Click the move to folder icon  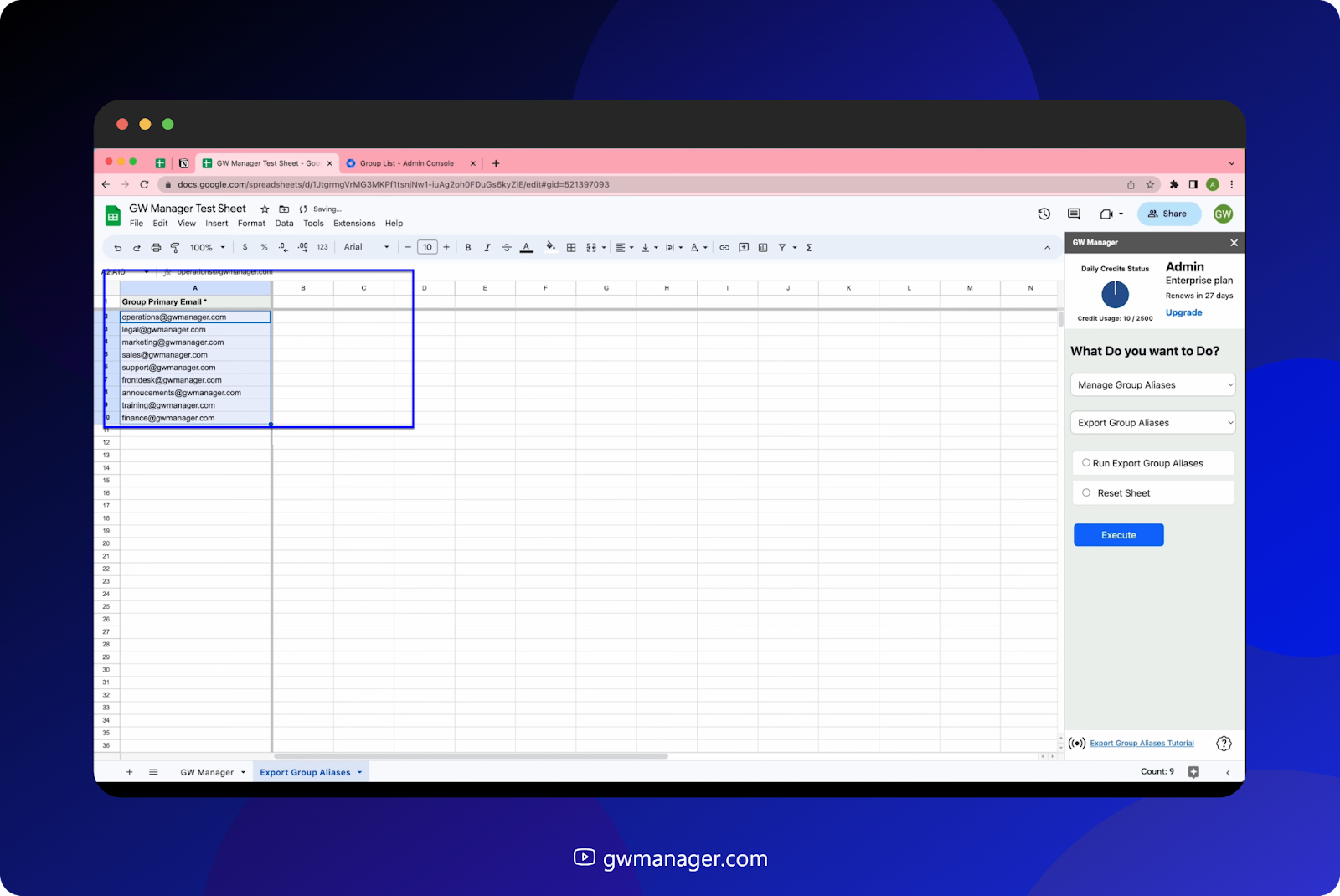(284, 209)
